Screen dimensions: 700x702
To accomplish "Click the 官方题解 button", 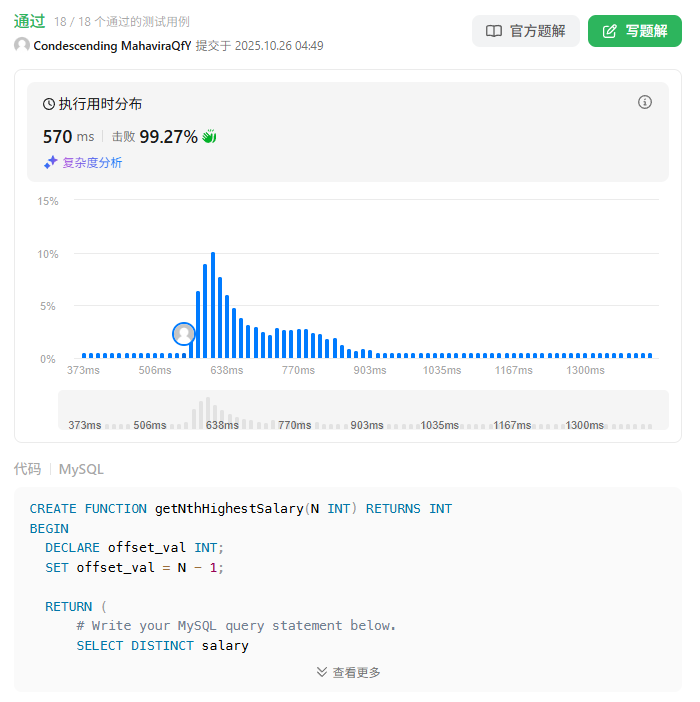I will point(526,31).
